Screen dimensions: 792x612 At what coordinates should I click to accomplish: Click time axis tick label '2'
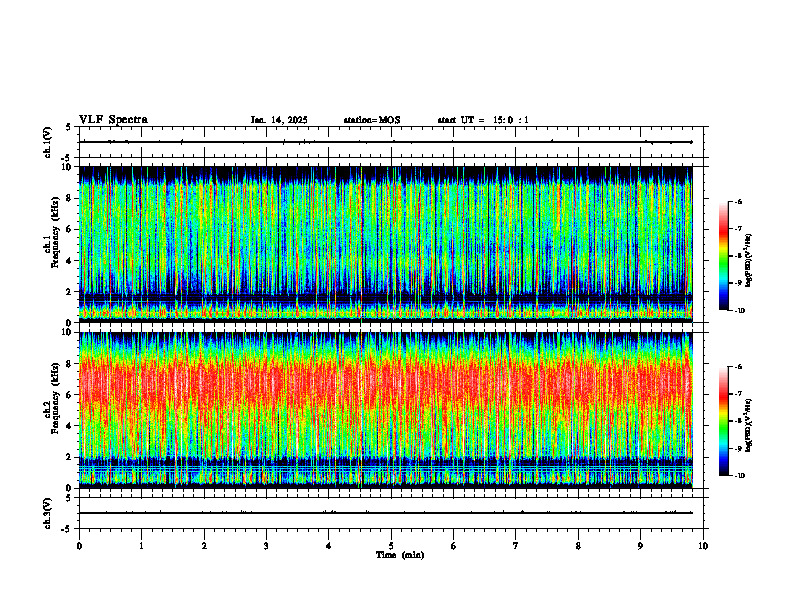click(204, 546)
